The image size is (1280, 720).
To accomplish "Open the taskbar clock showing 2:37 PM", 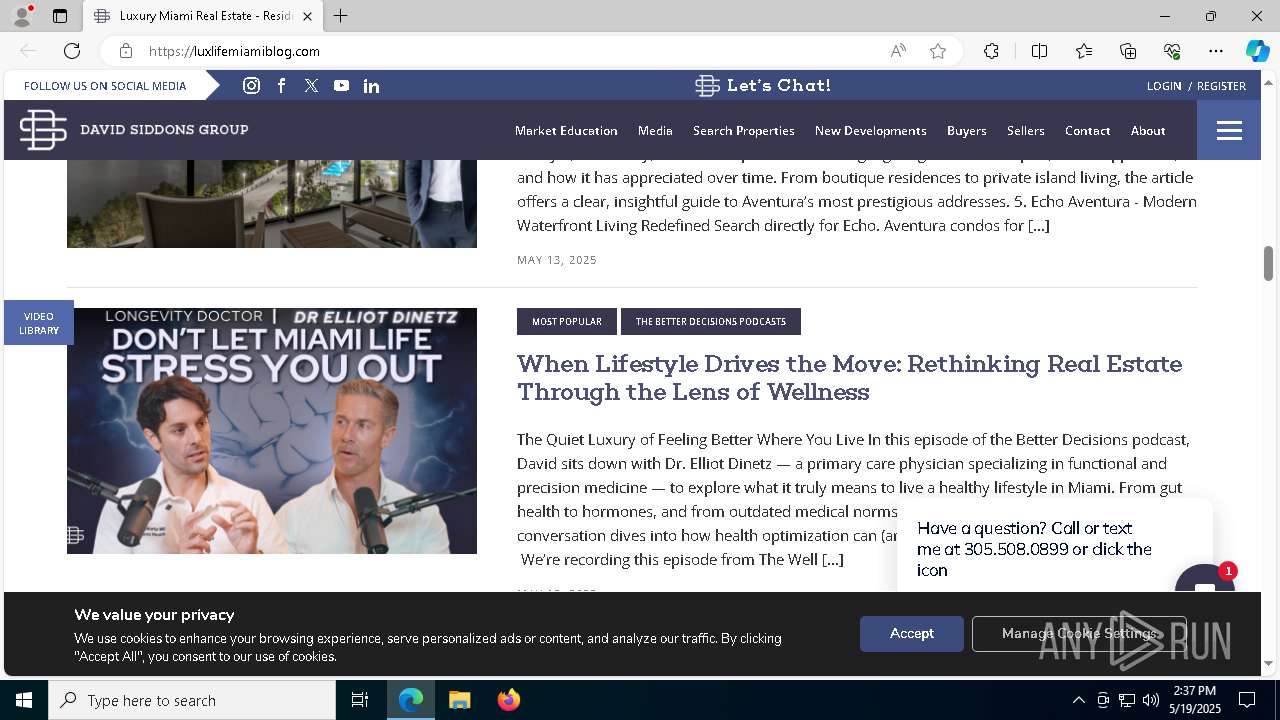I will point(1195,700).
